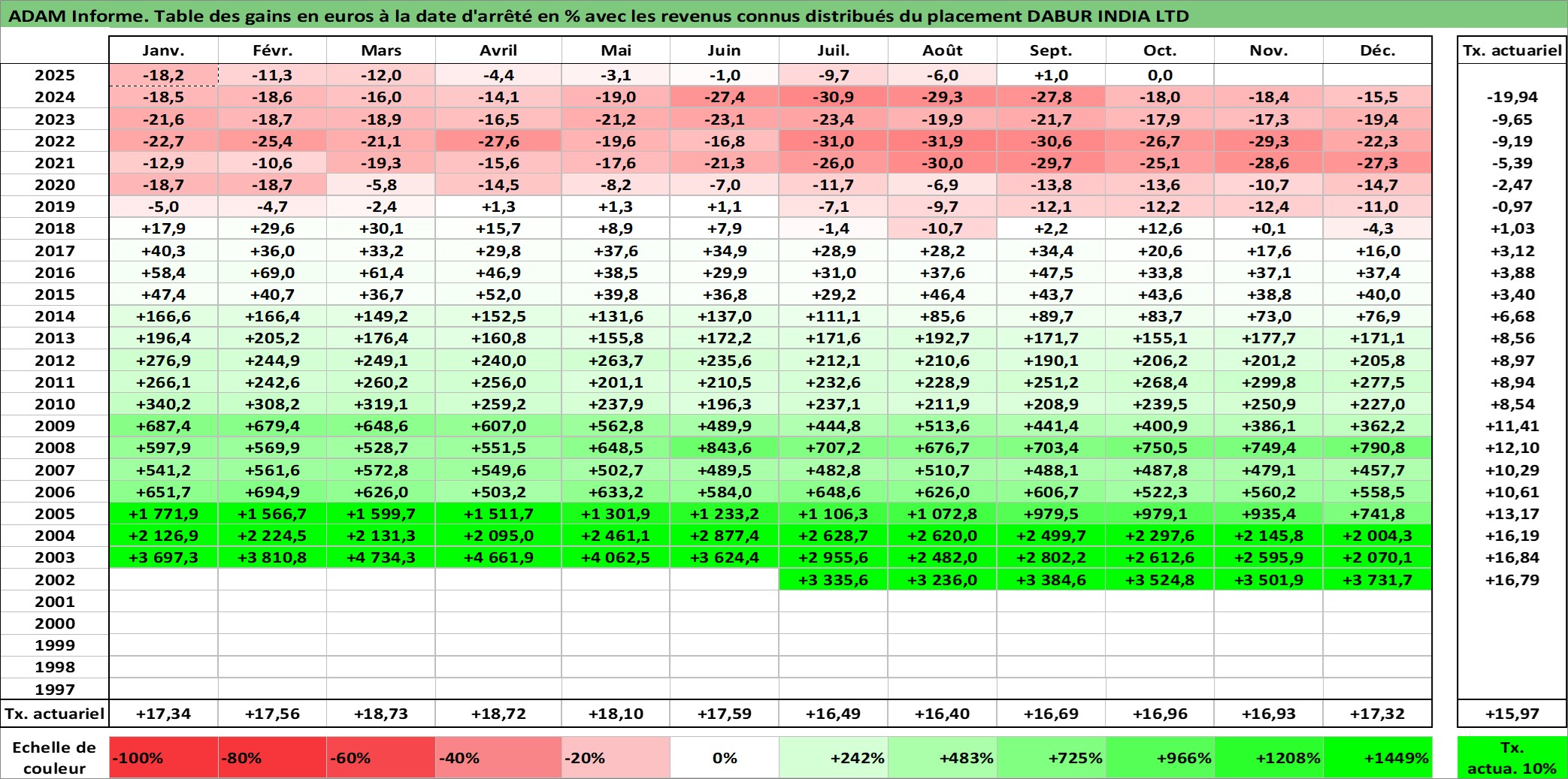Click the January 2005 cell "+1 771,9"
Viewport: 1568px width, 779px height.
click(x=164, y=514)
